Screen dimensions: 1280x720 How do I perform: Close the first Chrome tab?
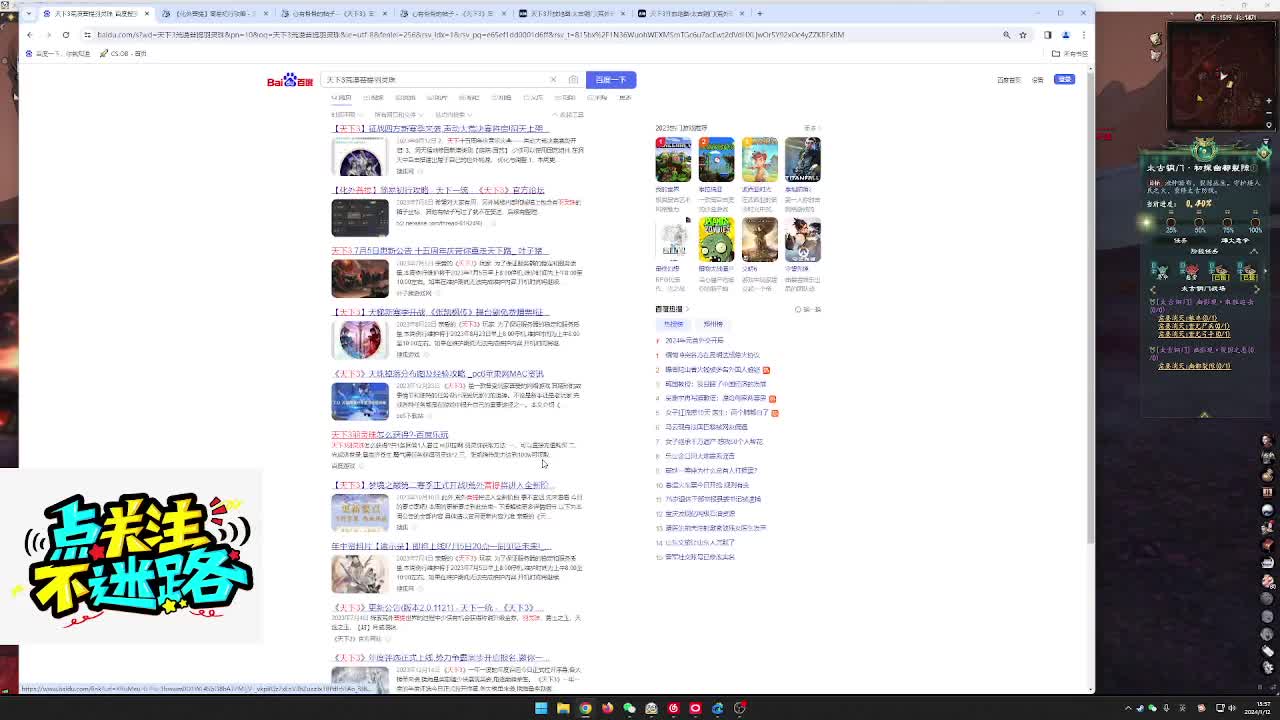click(x=147, y=13)
